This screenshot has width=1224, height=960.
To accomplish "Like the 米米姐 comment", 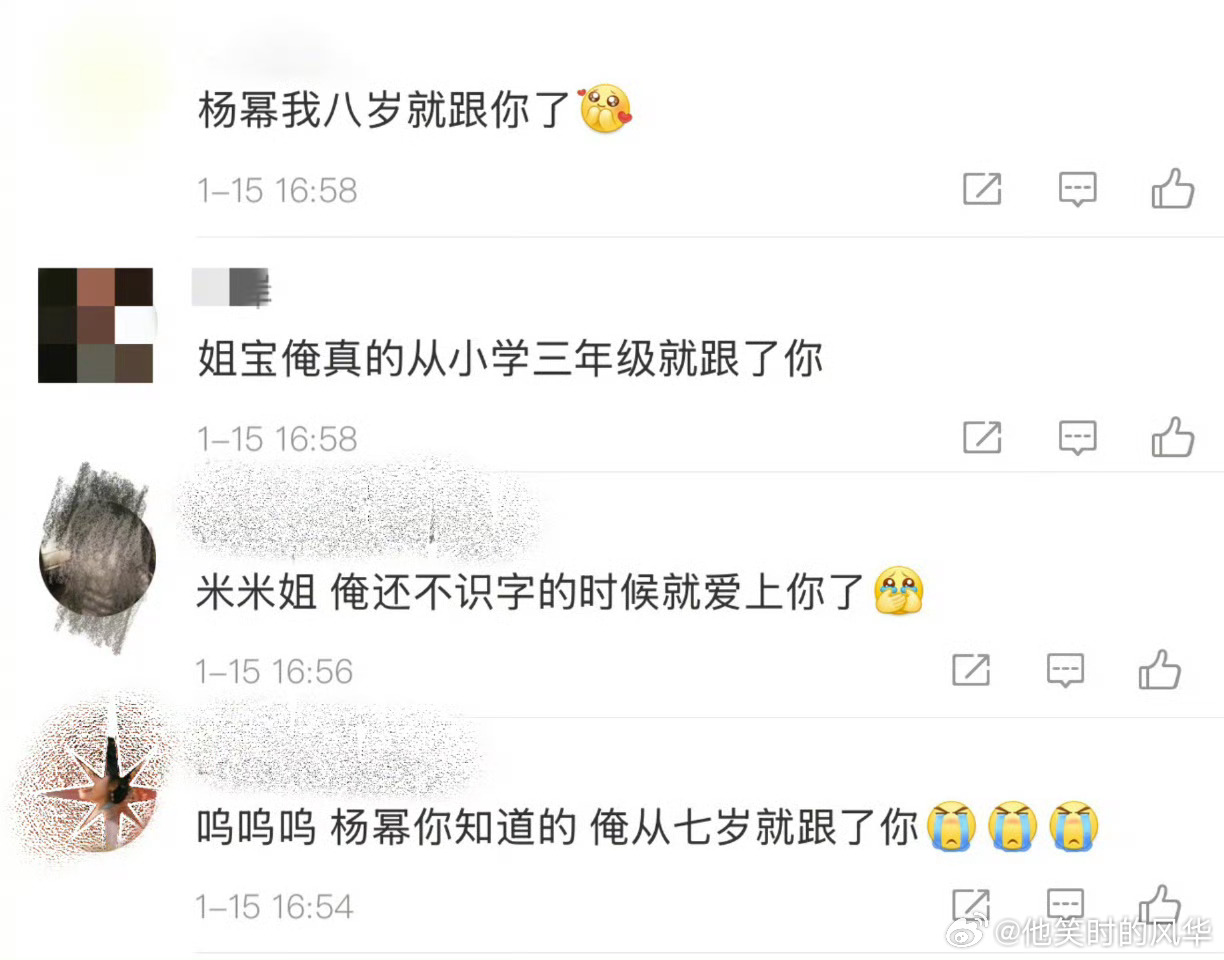I will [1160, 668].
